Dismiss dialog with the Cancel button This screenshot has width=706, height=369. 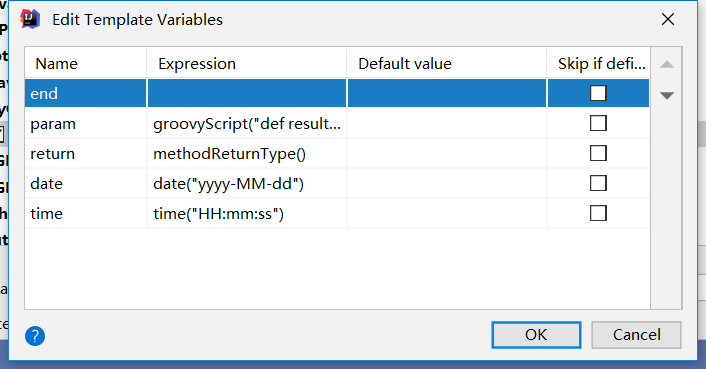pyautogui.click(x=636, y=335)
